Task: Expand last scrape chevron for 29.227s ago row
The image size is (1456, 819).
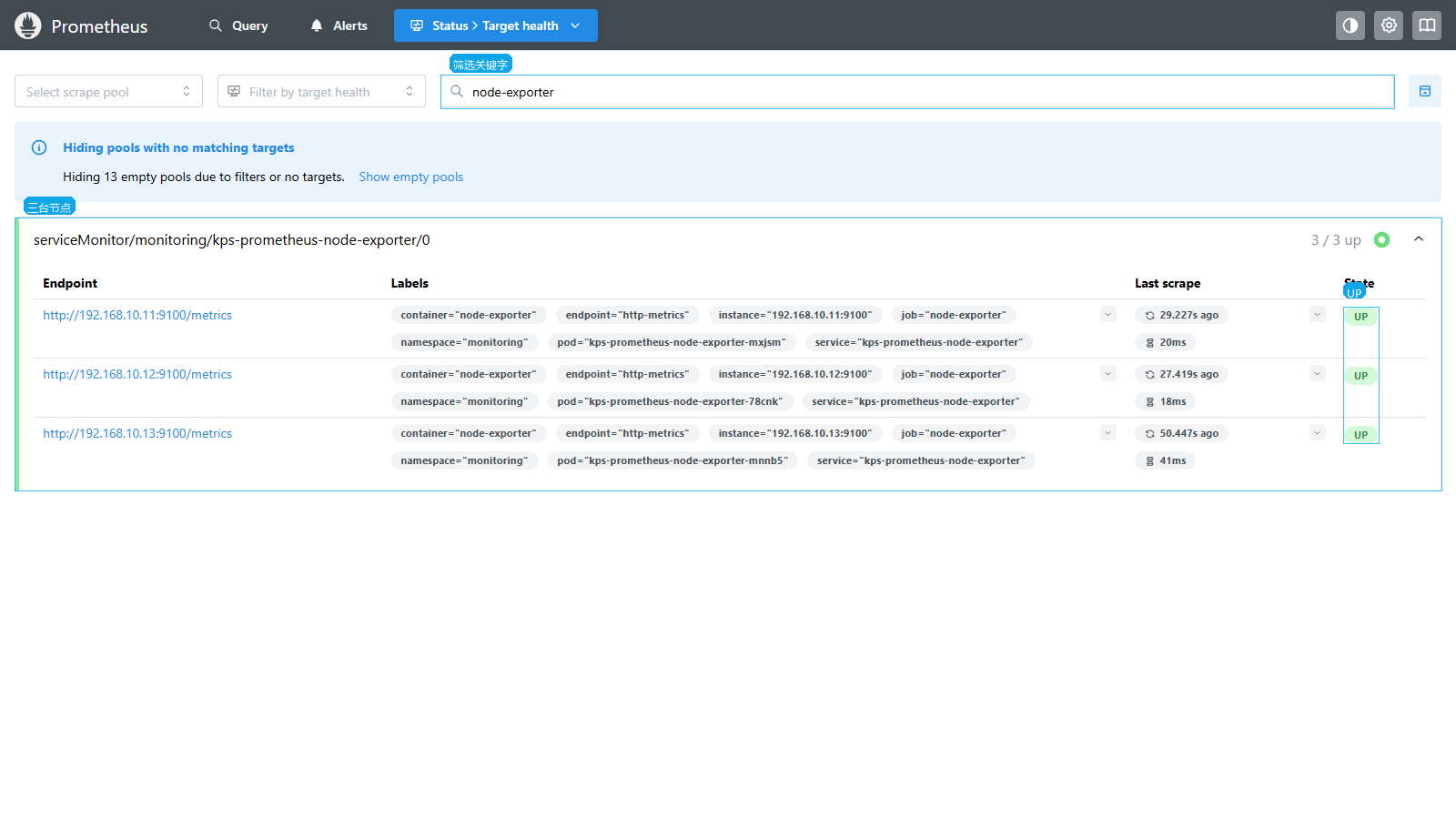Action: coord(1318,315)
